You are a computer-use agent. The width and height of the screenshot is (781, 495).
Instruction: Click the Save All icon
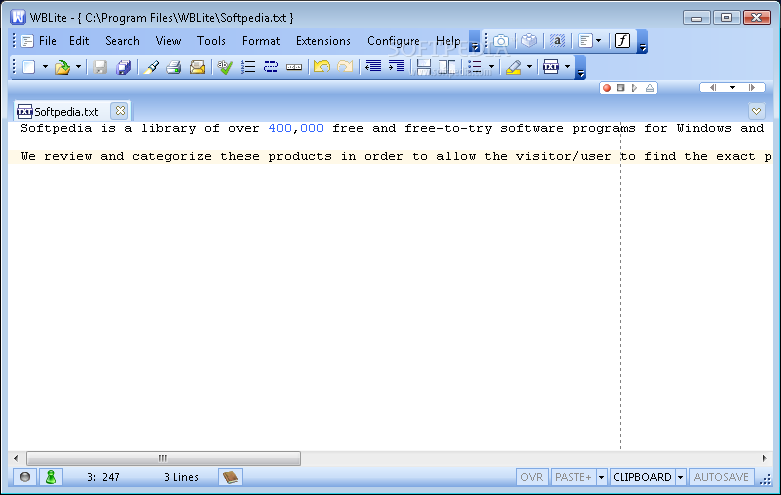coord(123,67)
